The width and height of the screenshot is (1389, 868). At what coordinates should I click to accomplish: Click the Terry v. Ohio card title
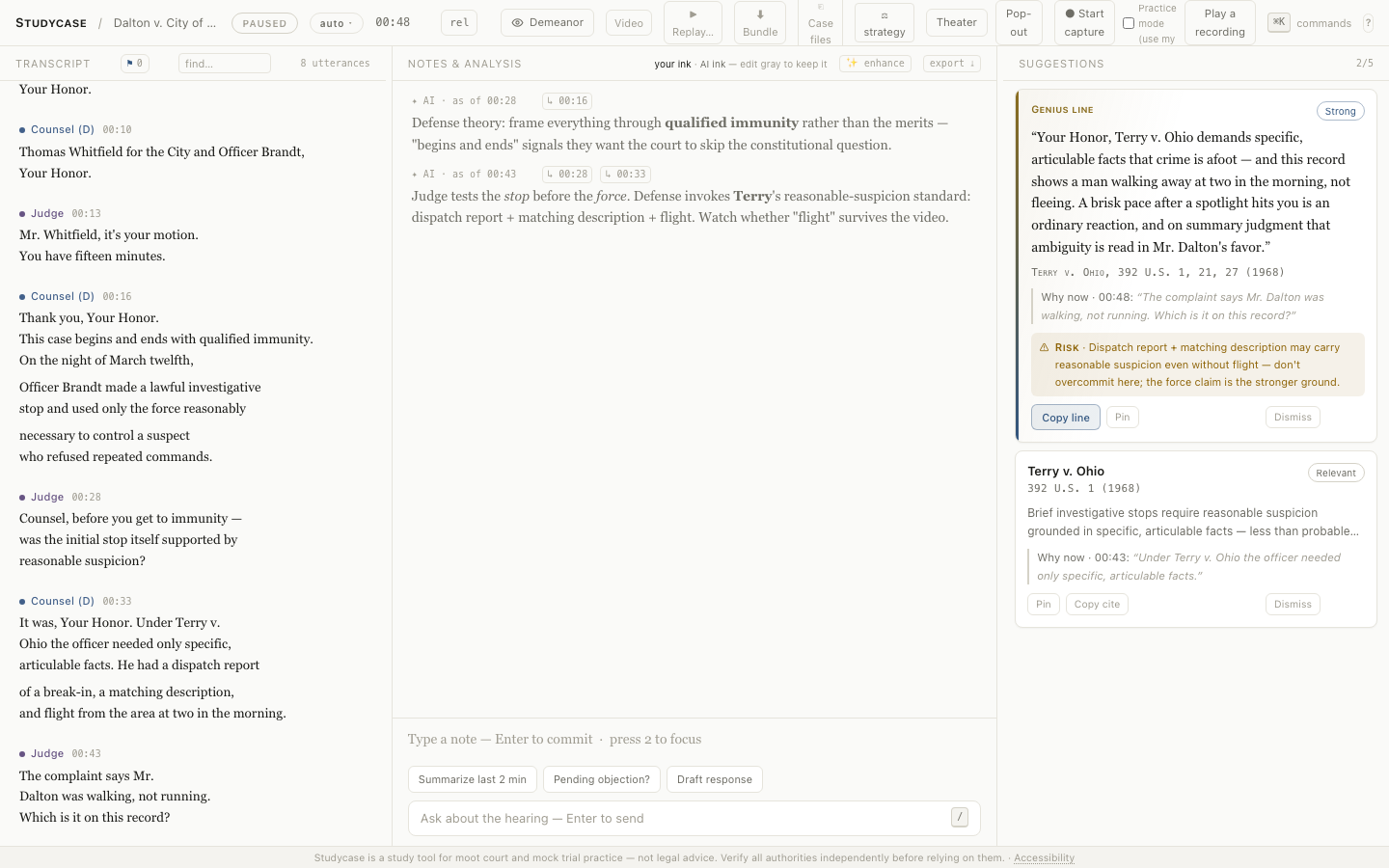(x=1066, y=472)
